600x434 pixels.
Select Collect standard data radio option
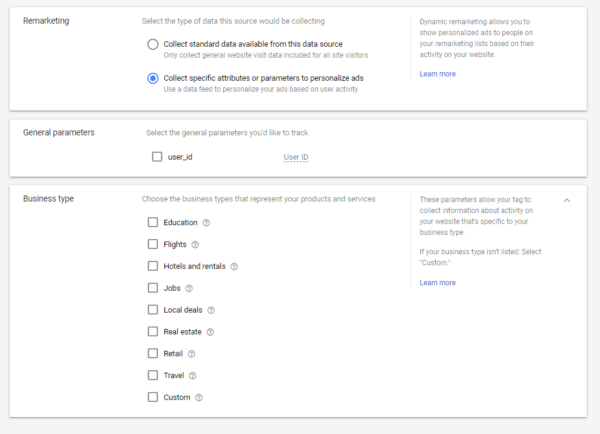[x=153, y=44]
